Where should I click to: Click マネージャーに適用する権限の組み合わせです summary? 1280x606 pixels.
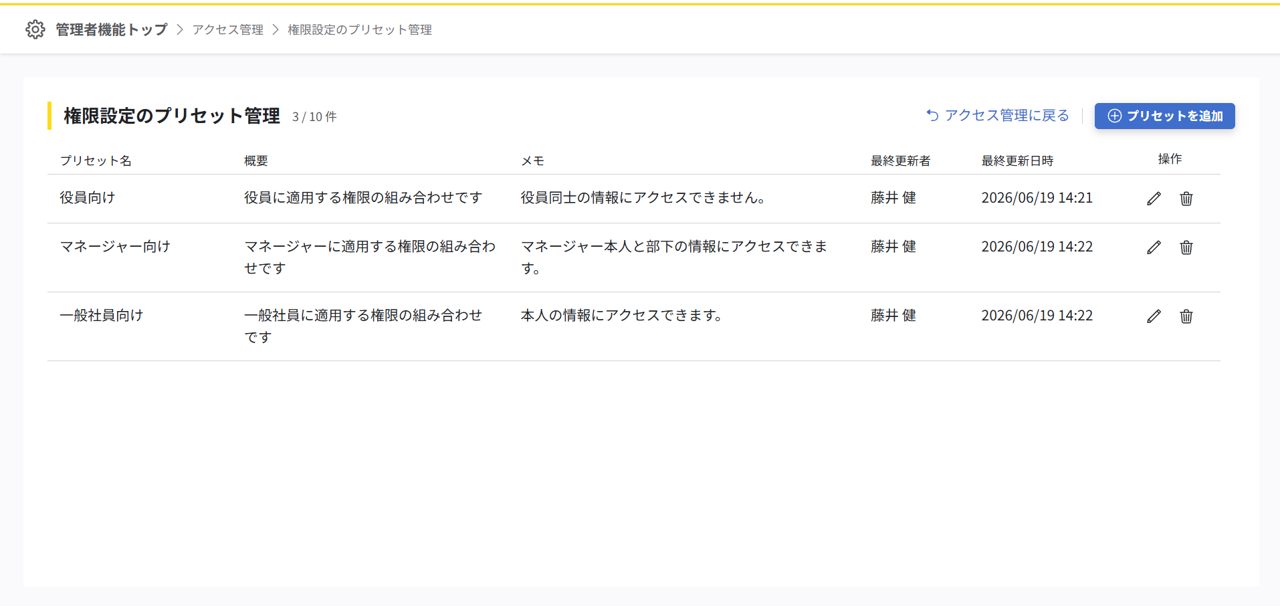[370, 257]
